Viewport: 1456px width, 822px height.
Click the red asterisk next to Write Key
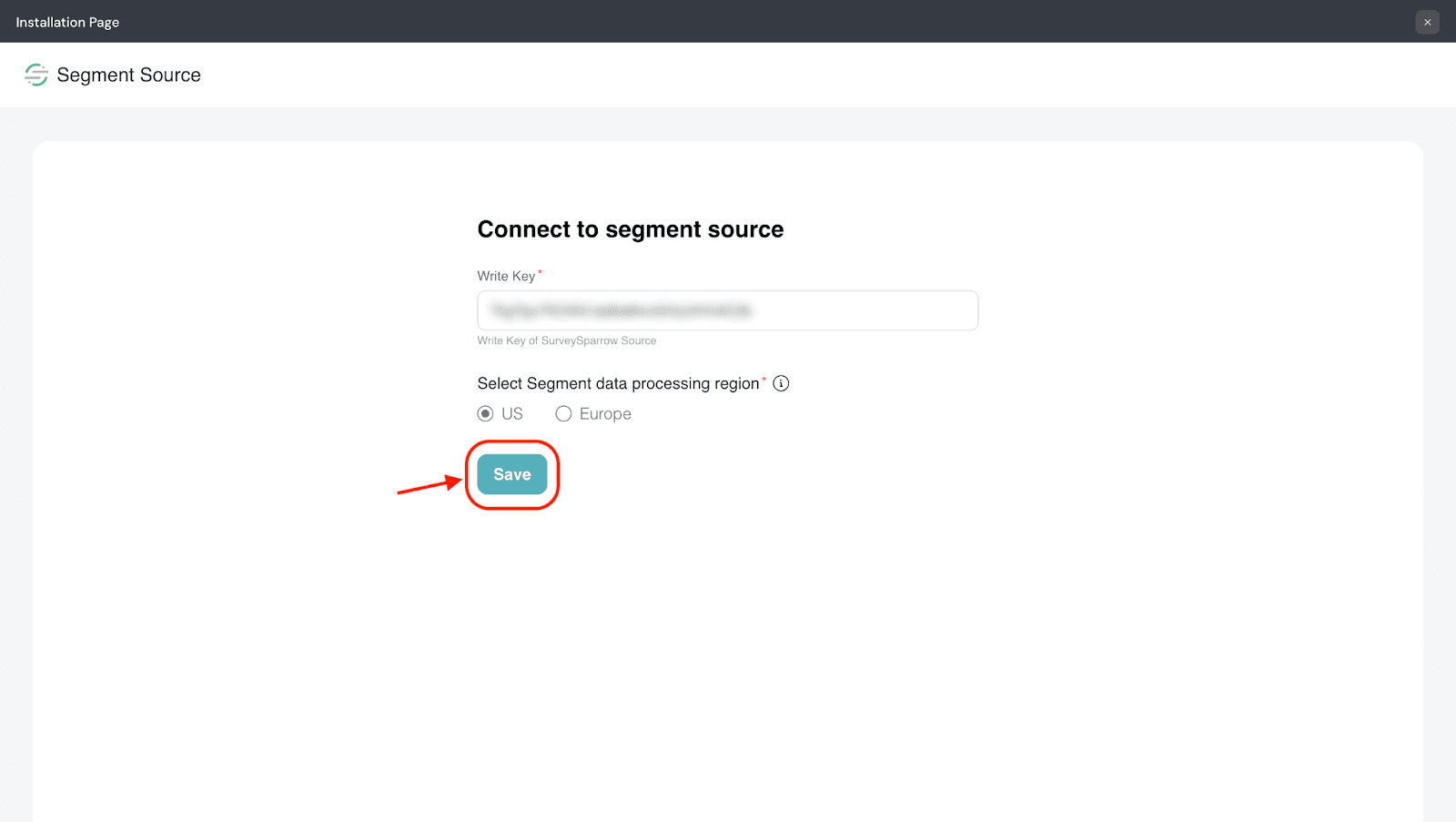[x=540, y=272]
